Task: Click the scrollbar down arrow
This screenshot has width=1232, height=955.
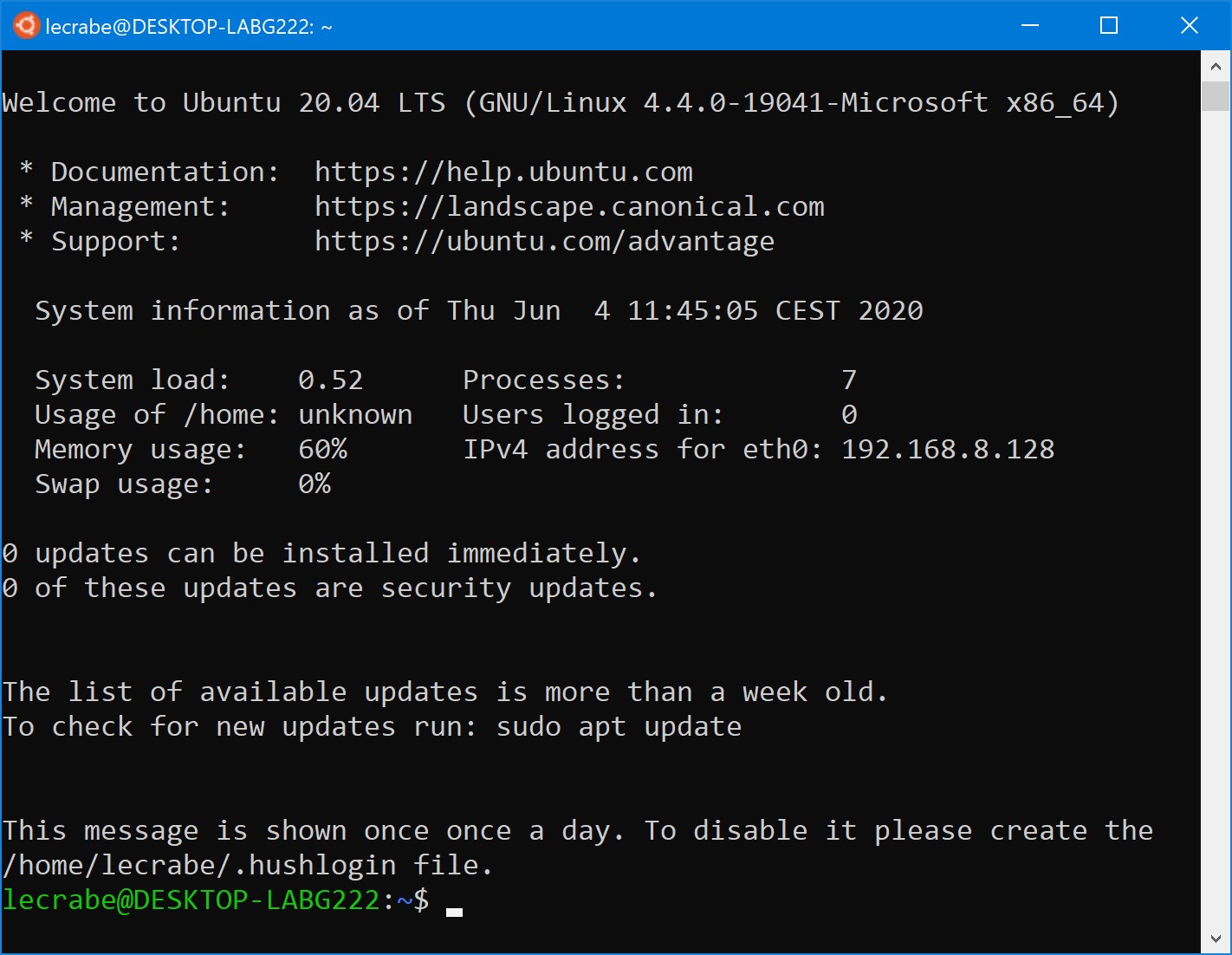Action: [x=1216, y=939]
